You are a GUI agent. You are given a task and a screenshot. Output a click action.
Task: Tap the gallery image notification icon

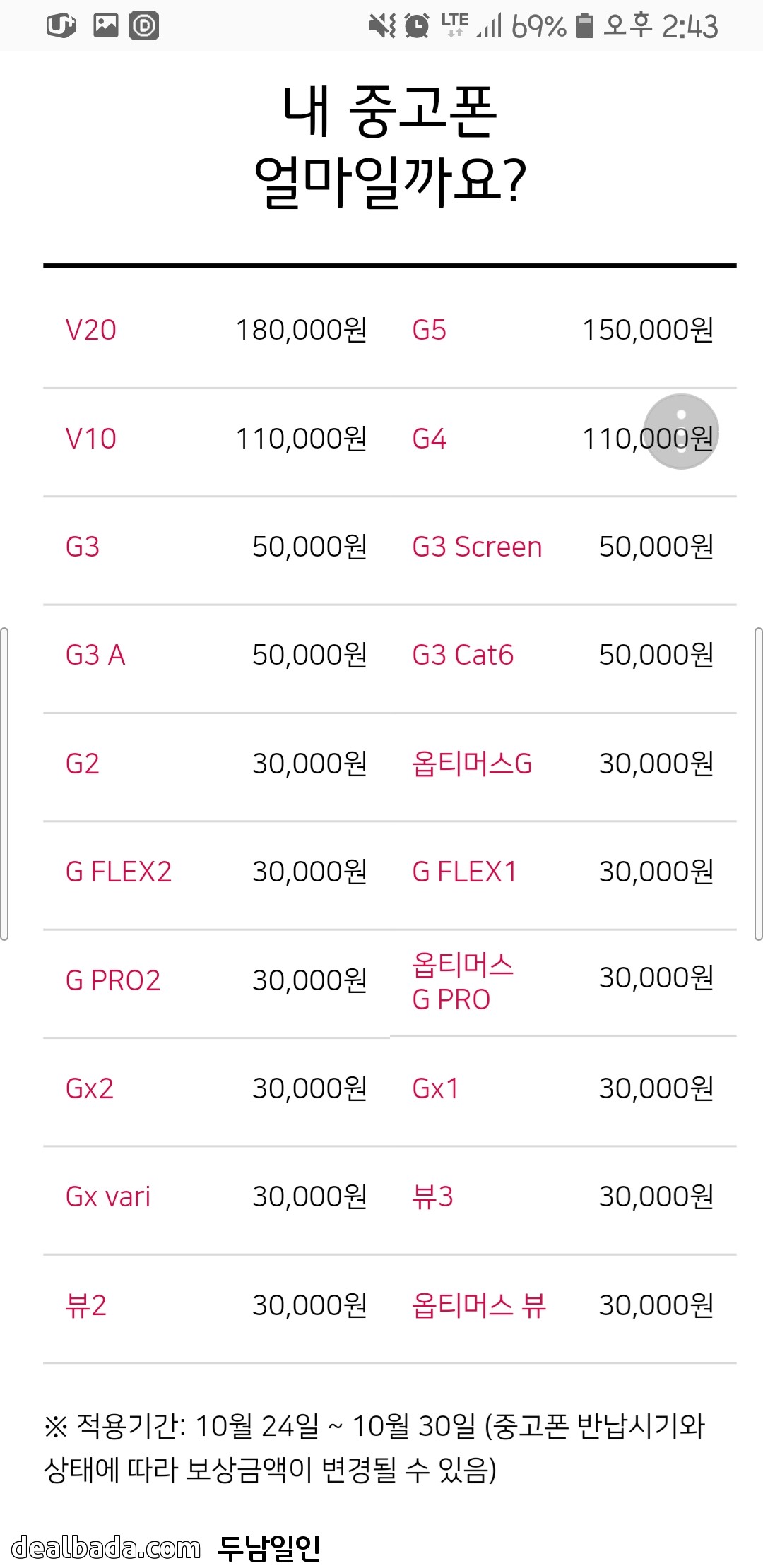point(106,25)
